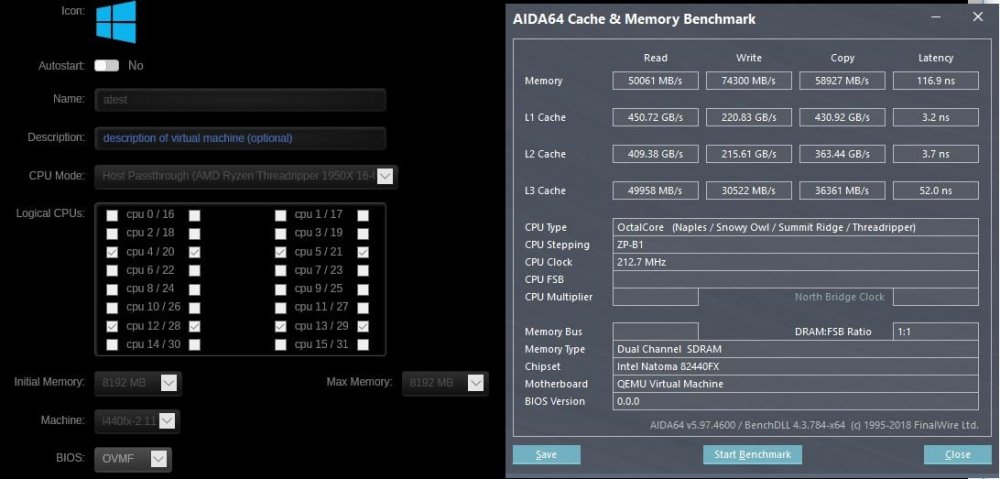Close the AIDA64 window with X

point(978,17)
